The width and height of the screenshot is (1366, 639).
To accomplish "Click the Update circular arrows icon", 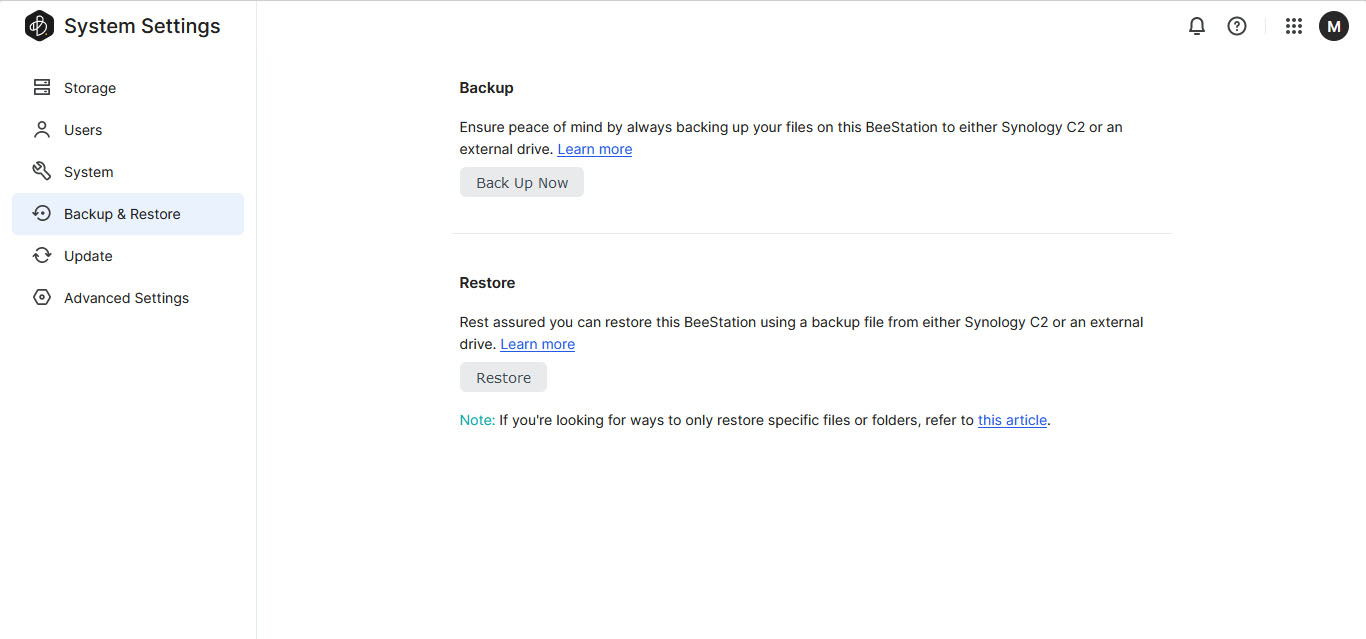I will 42,256.
